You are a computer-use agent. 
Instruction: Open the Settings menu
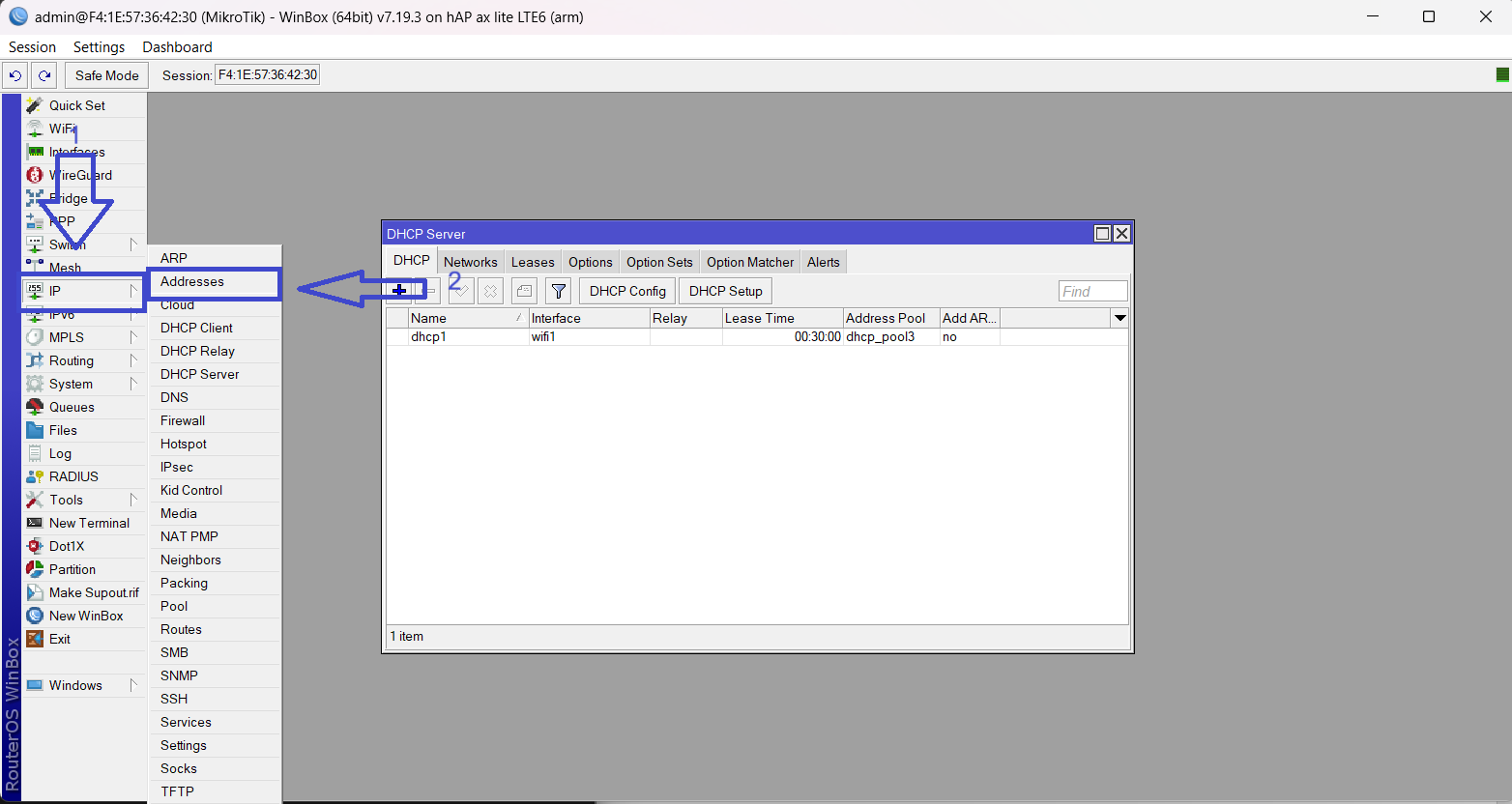tap(99, 47)
